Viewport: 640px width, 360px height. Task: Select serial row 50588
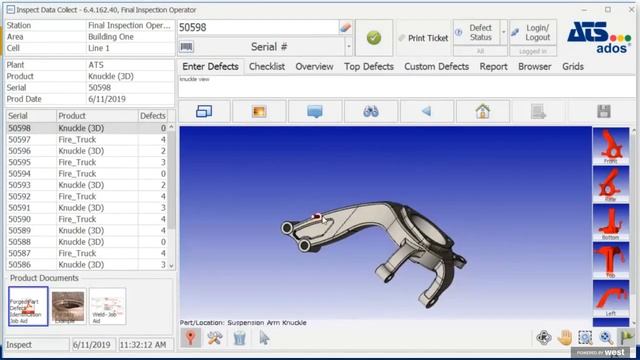coord(87,242)
